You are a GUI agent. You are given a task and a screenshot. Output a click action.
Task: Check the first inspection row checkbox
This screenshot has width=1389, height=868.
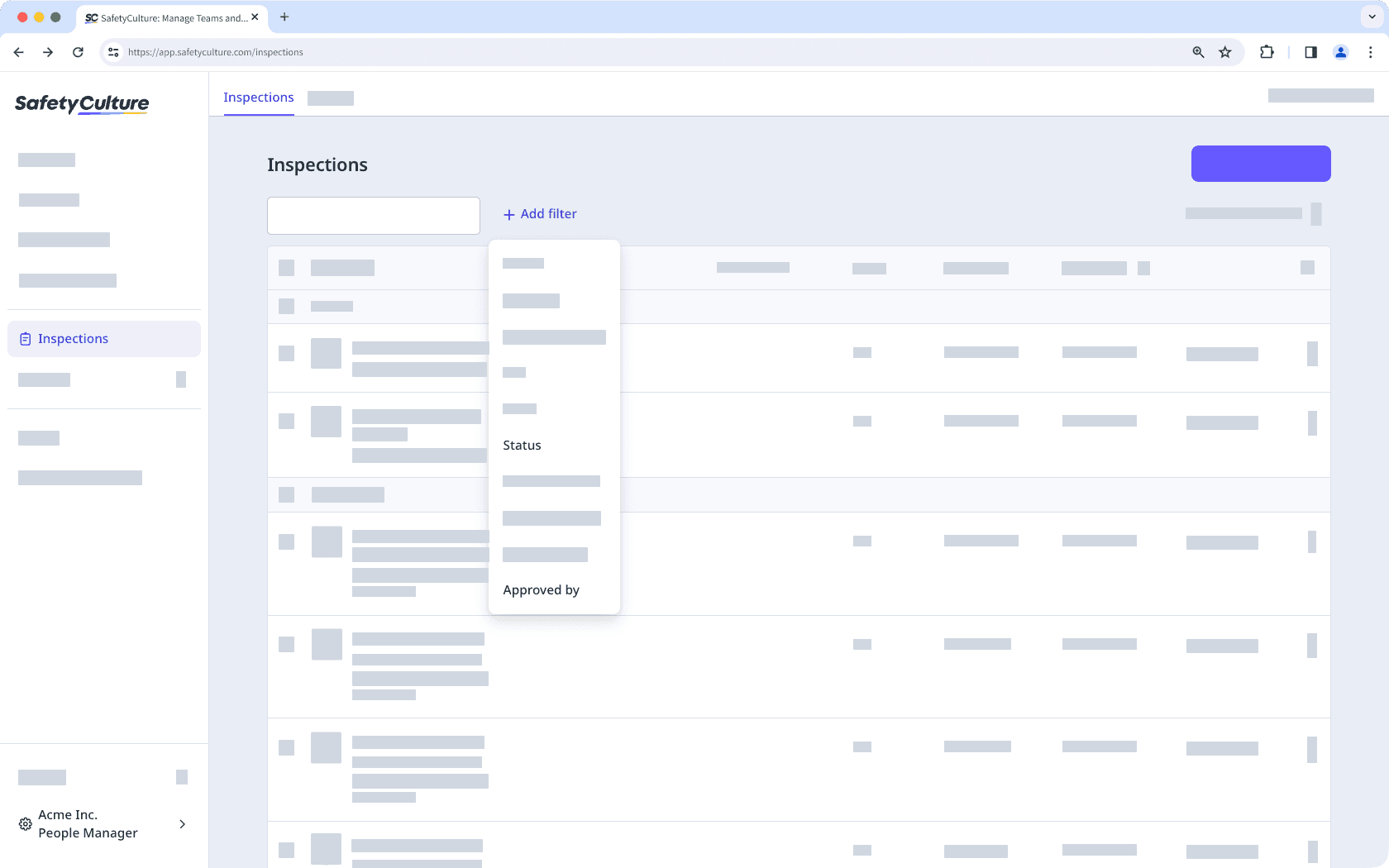tap(287, 354)
